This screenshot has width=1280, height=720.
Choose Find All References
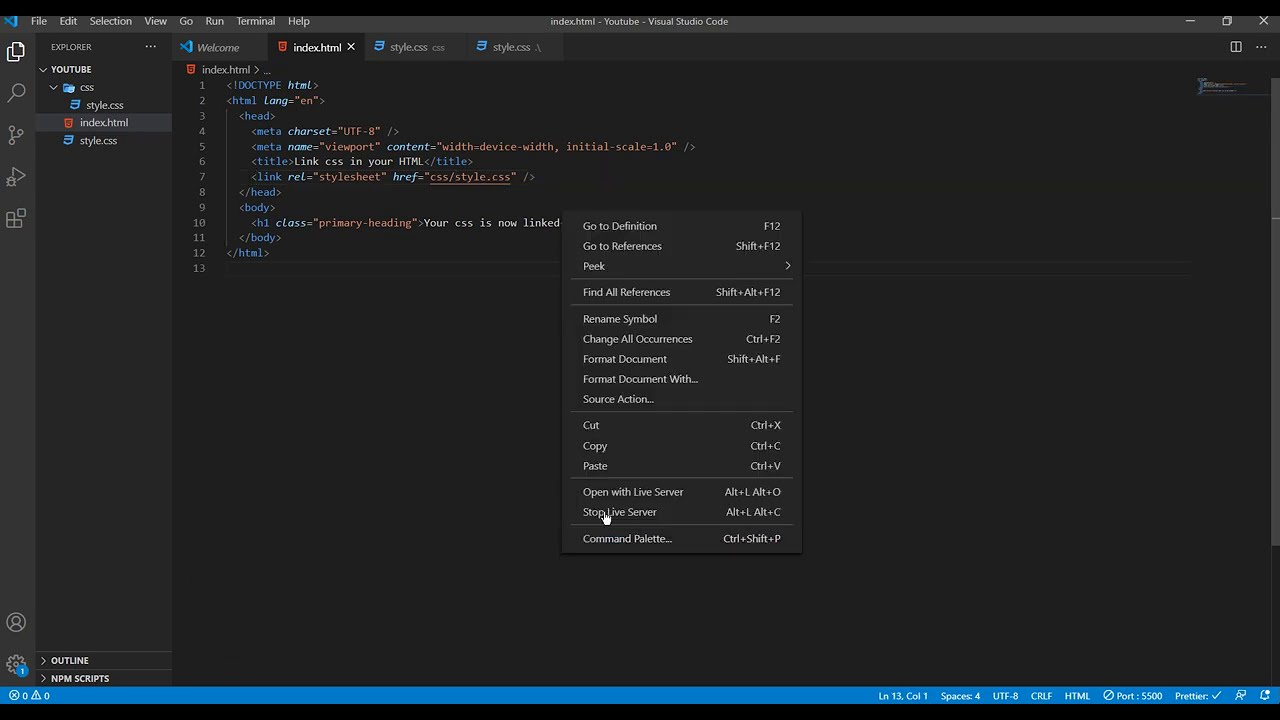click(x=681, y=292)
